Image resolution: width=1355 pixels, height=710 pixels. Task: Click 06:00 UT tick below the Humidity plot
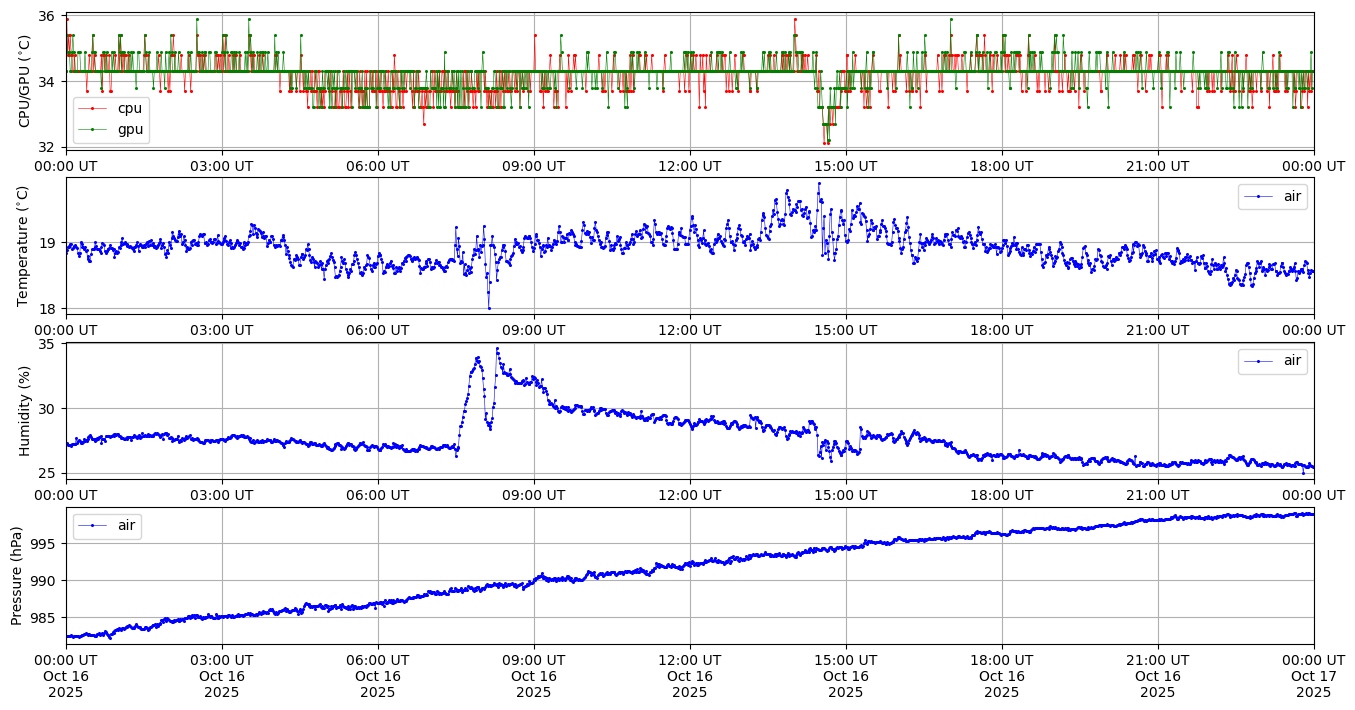tap(377, 494)
